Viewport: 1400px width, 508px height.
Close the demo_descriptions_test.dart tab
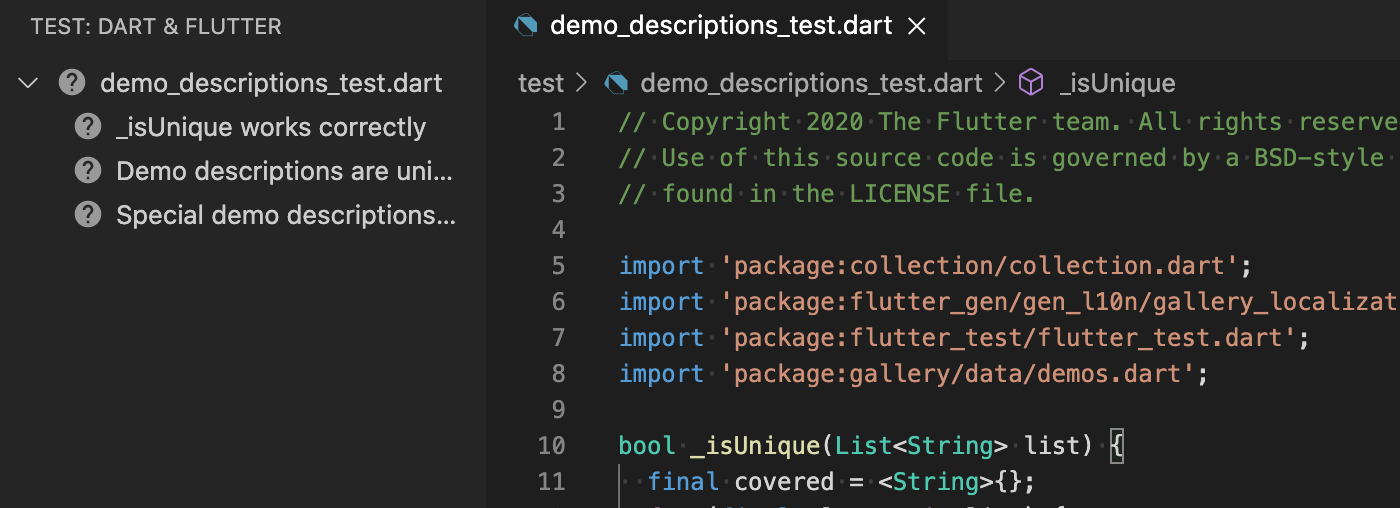pyautogui.click(x=916, y=26)
